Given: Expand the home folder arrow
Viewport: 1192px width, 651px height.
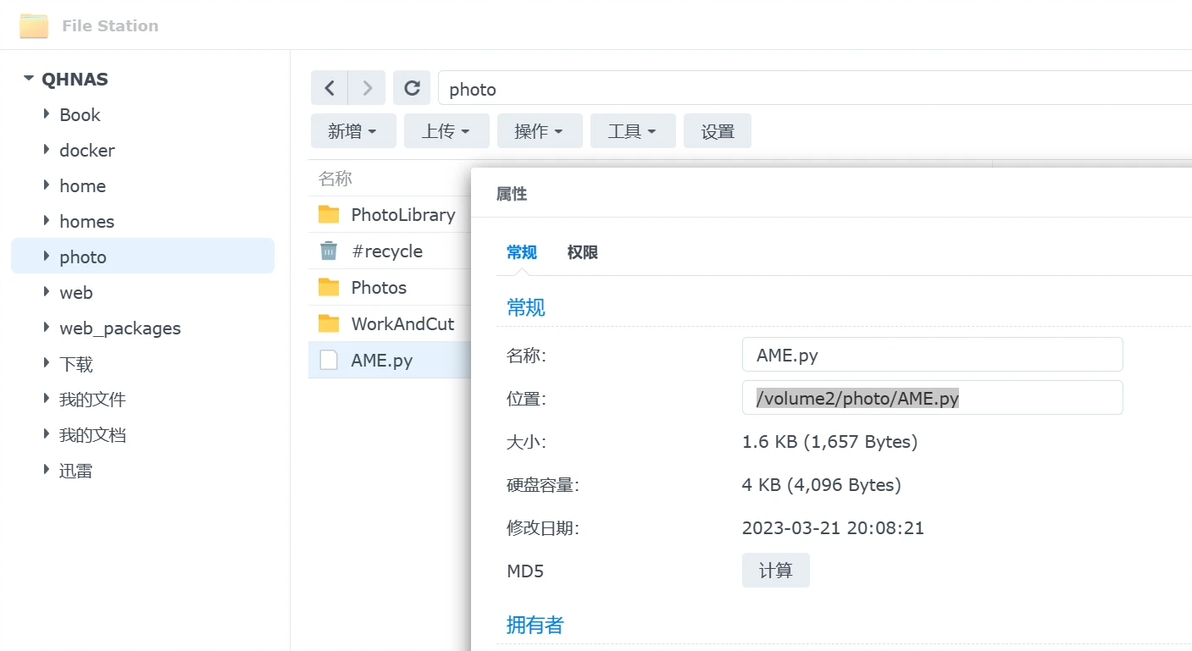Looking at the screenshot, I should [x=46, y=185].
